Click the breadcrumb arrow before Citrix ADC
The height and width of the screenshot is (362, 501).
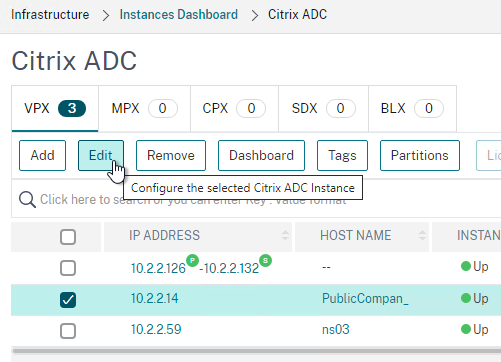click(255, 15)
